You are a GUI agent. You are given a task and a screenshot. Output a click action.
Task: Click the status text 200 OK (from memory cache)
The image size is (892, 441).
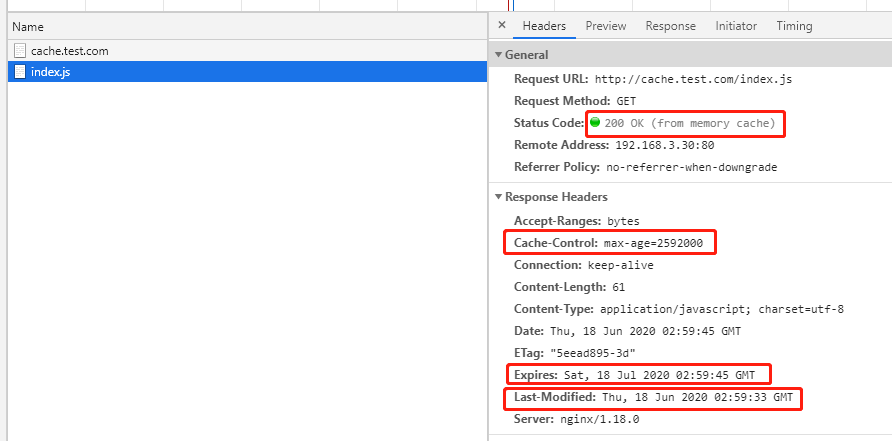coord(690,123)
